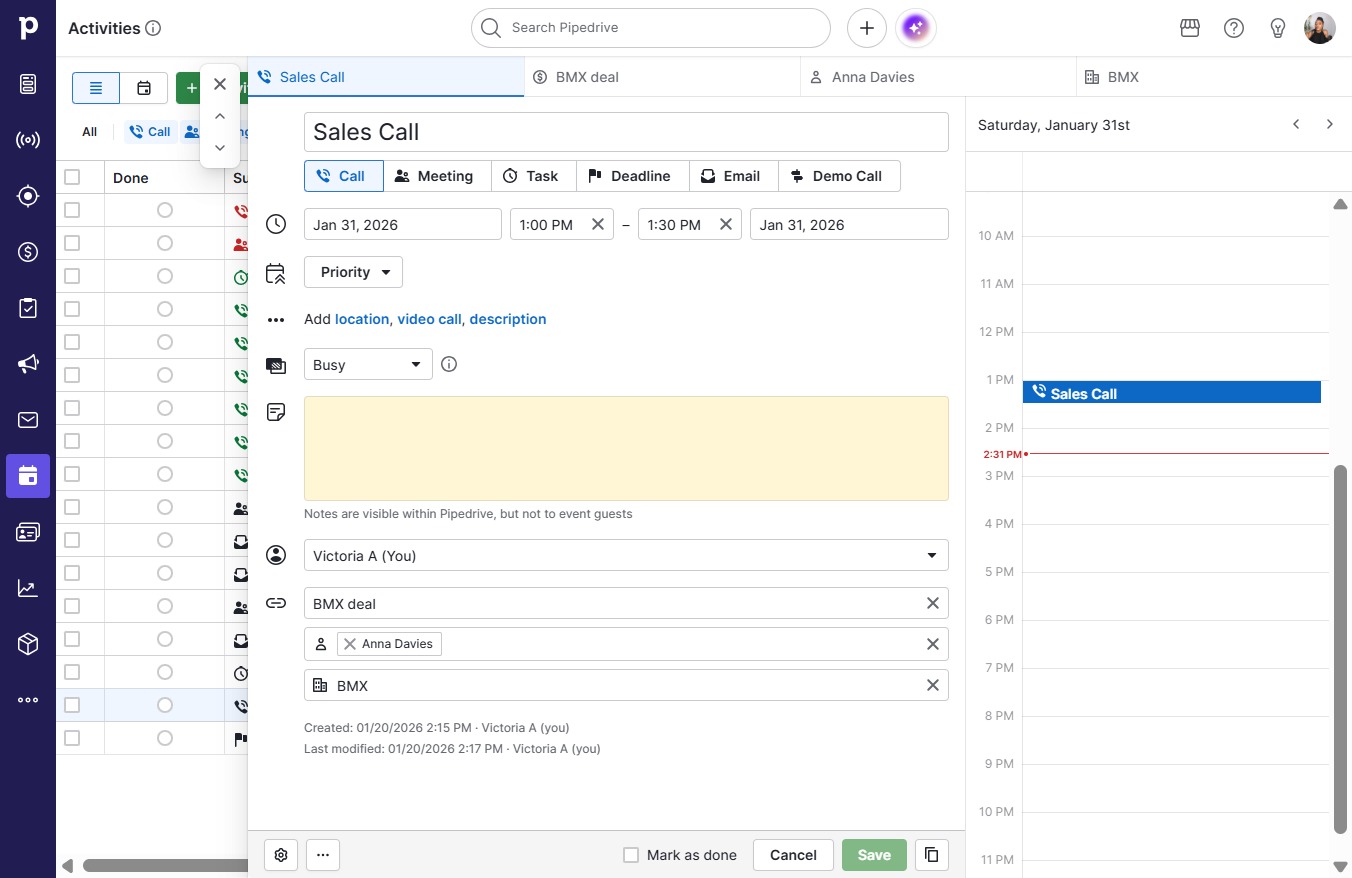Go to the previous activity with up chevron
The image size is (1352, 878).
(220, 116)
